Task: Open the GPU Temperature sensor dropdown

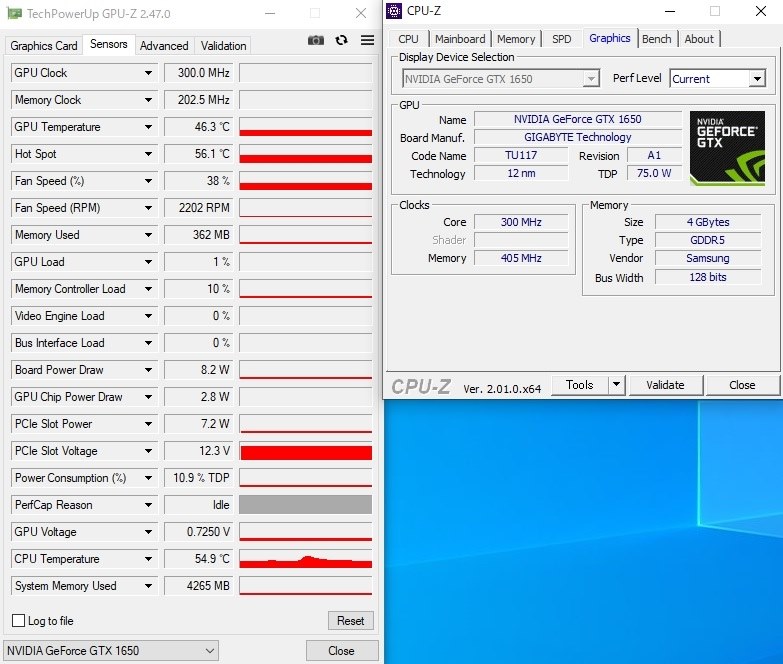Action: (148, 127)
